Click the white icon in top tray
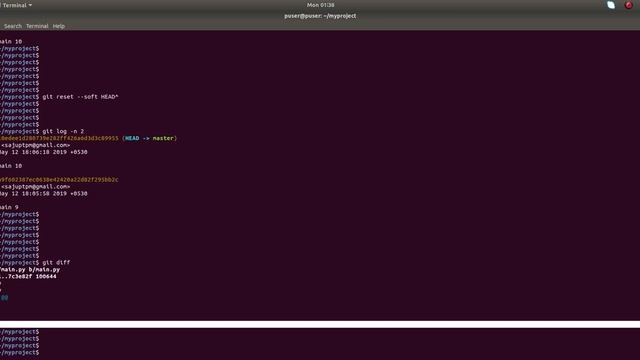This screenshot has height=360, width=640. (x=611, y=5)
